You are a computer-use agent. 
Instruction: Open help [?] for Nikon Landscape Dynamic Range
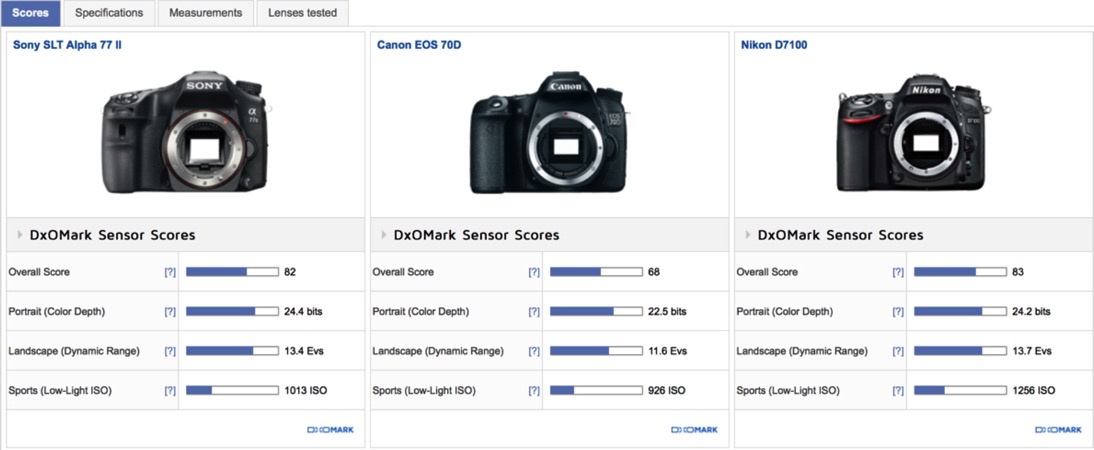click(x=898, y=351)
